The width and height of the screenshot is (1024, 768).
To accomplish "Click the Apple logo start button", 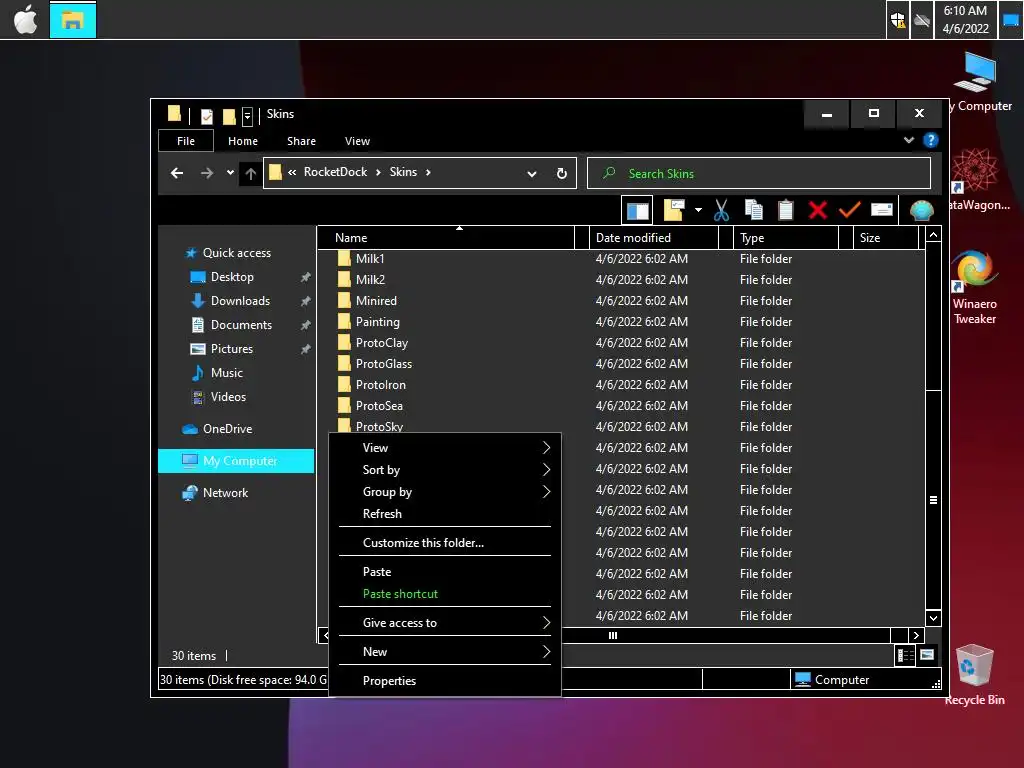I will tap(25, 20).
